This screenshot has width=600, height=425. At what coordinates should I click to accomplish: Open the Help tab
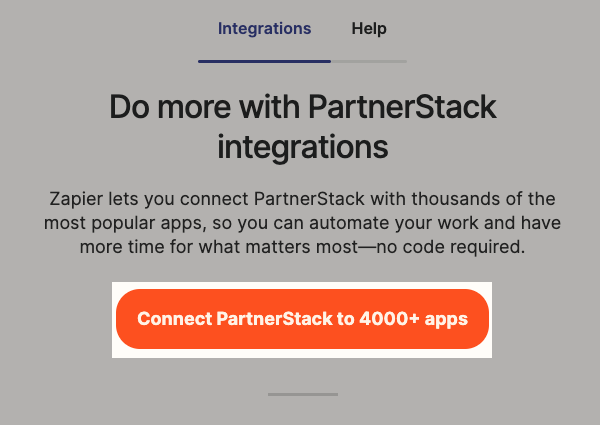tap(369, 29)
